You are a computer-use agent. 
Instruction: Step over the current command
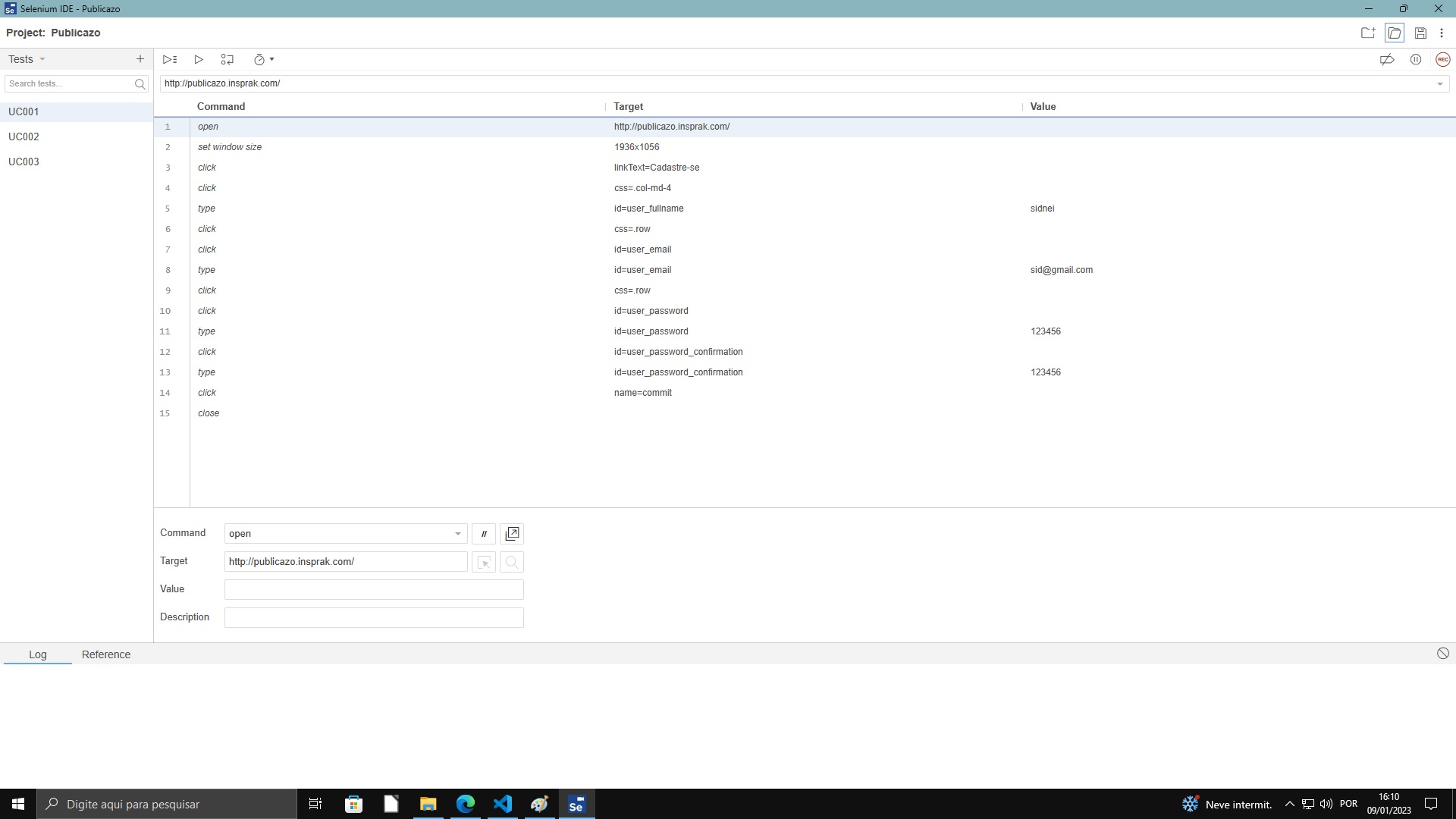point(227,59)
